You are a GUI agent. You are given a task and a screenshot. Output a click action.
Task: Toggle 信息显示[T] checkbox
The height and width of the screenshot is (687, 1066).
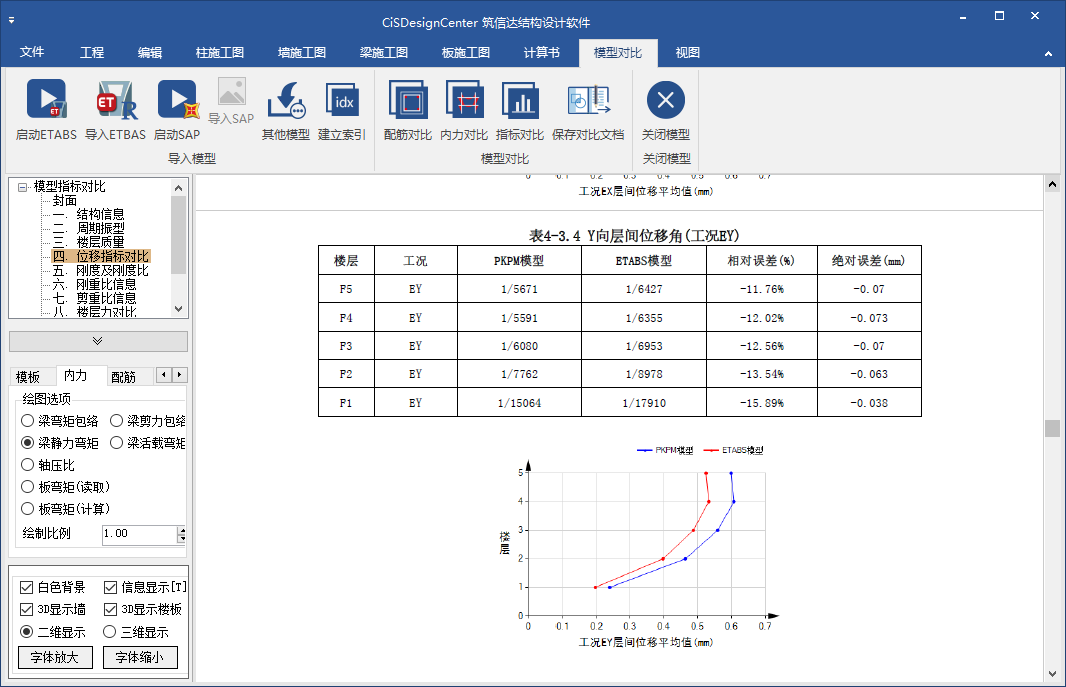click(145, 588)
